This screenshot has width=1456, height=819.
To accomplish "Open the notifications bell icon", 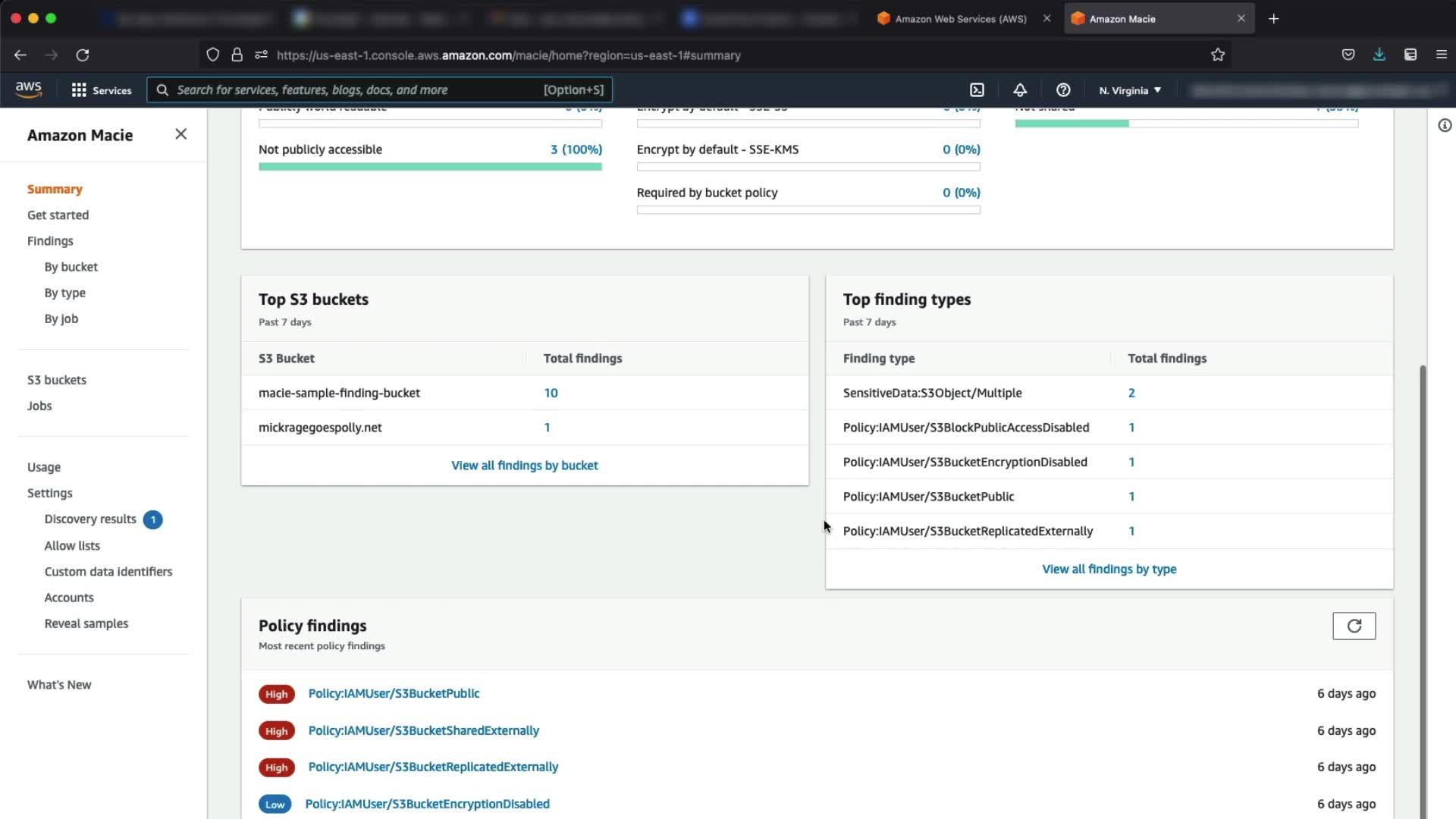I will (1020, 90).
